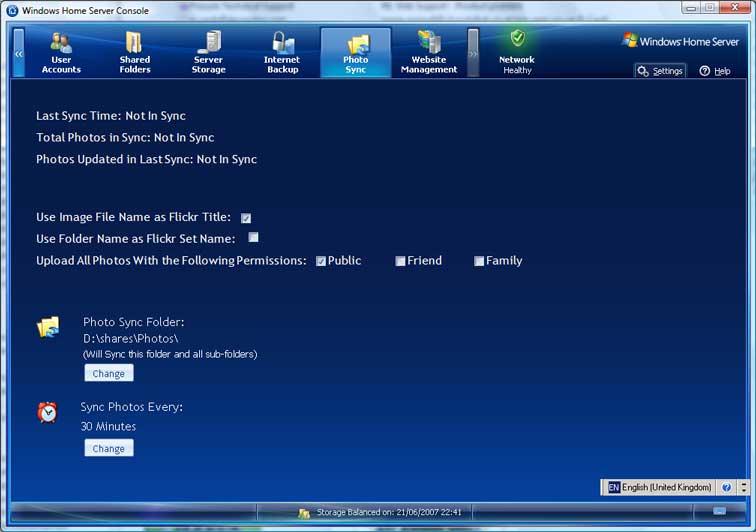Viewport: 756px width, 532px height.
Task: Open the Settings button
Action: (x=660, y=71)
